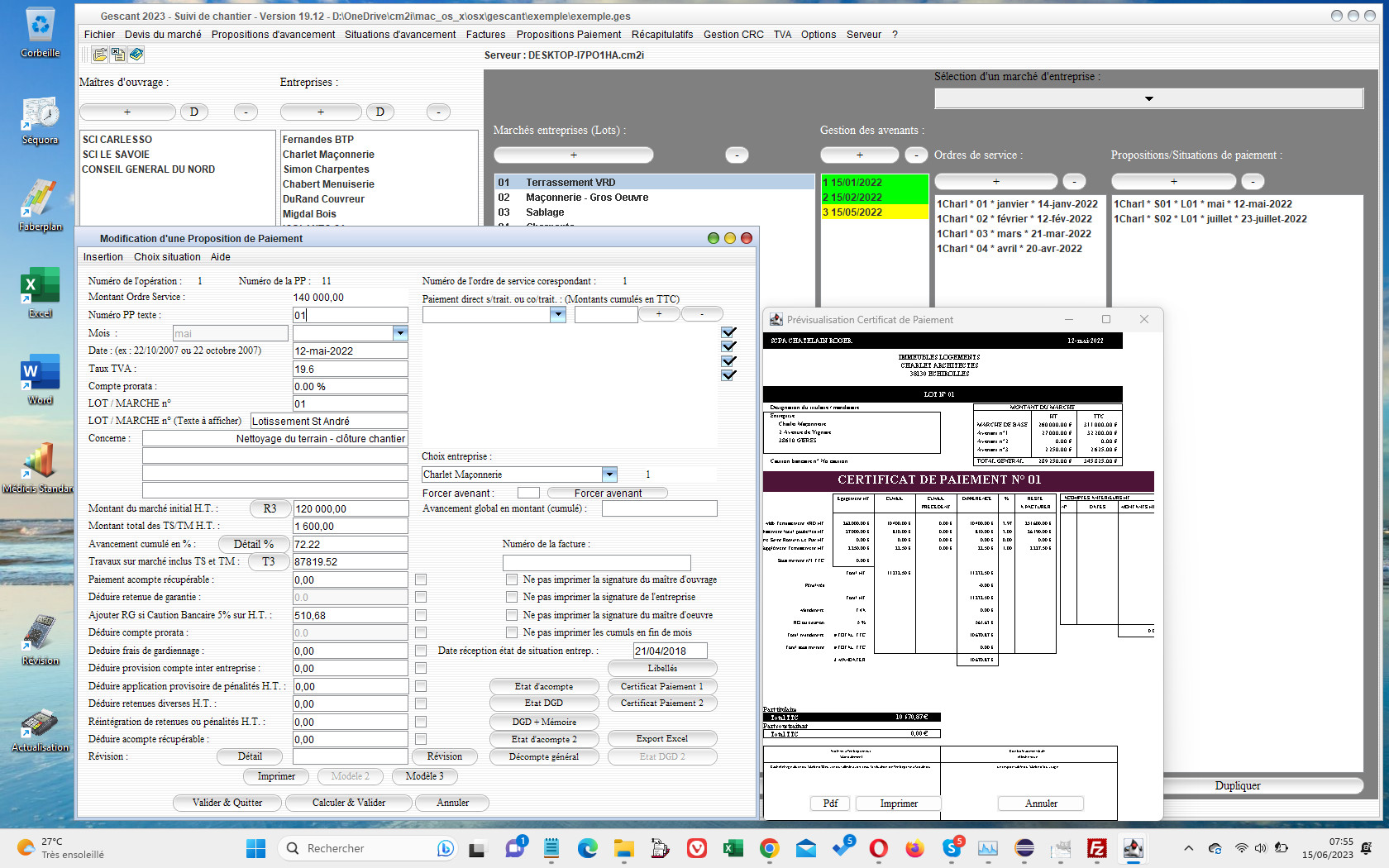This screenshot has height=868, width=1389.
Task: Open the Paiement direct s/trait. dropdown
Action: (x=558, y=314)
